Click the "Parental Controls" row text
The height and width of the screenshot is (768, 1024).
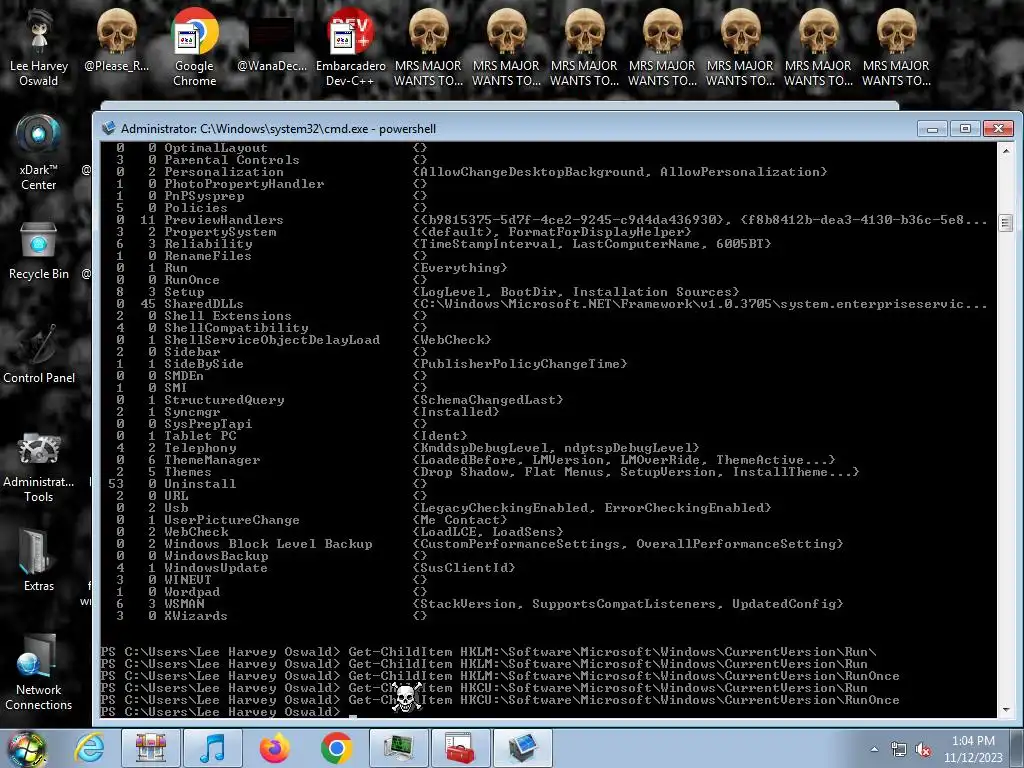(232, 160)
